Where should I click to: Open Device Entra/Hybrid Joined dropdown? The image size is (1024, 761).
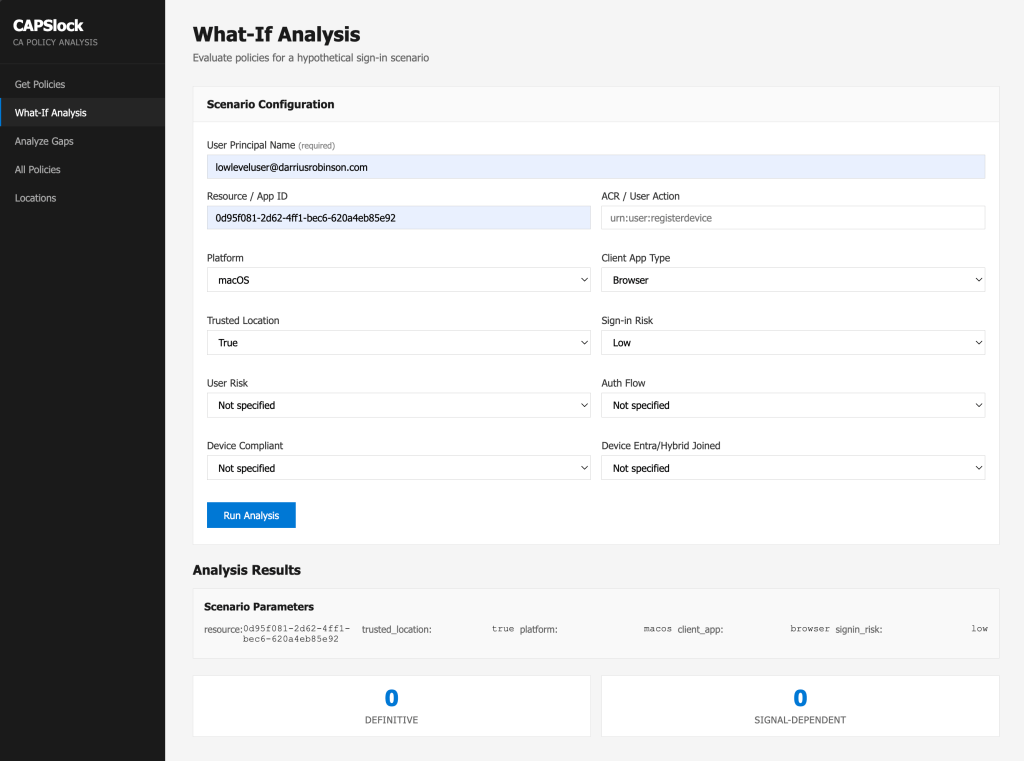pyautogui.click(x=792, y=468)
